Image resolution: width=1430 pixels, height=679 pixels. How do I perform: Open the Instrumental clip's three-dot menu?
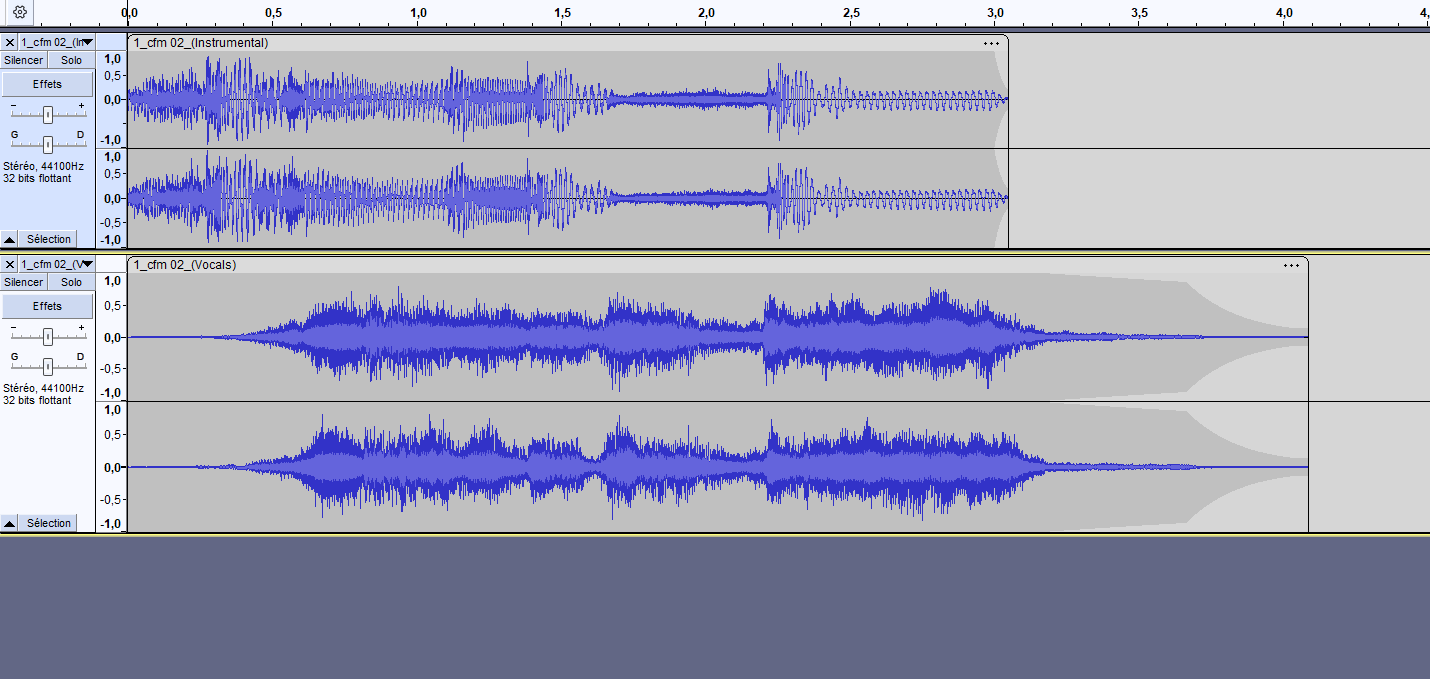(x=991, y=43)
